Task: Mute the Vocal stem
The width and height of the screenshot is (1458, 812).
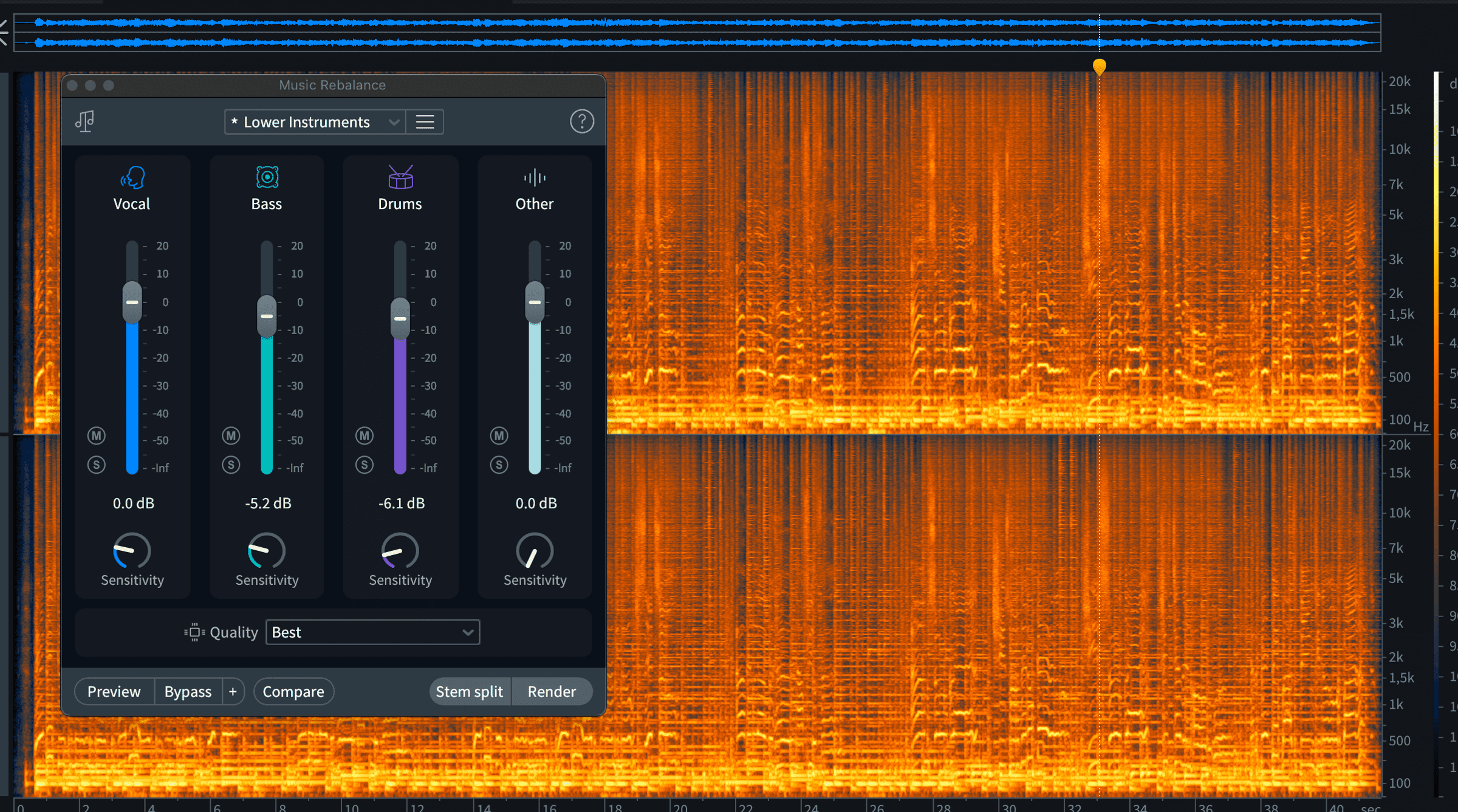Action: click(97, 435)
